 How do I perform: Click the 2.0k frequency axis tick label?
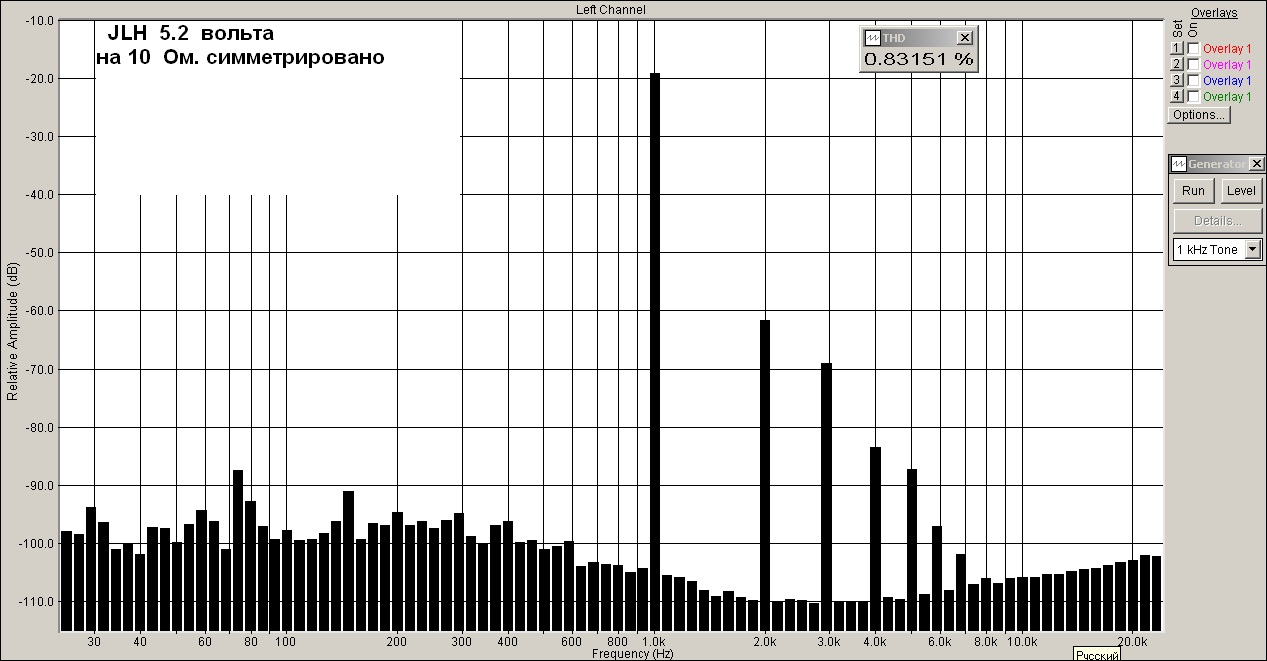tap(765, 641)
